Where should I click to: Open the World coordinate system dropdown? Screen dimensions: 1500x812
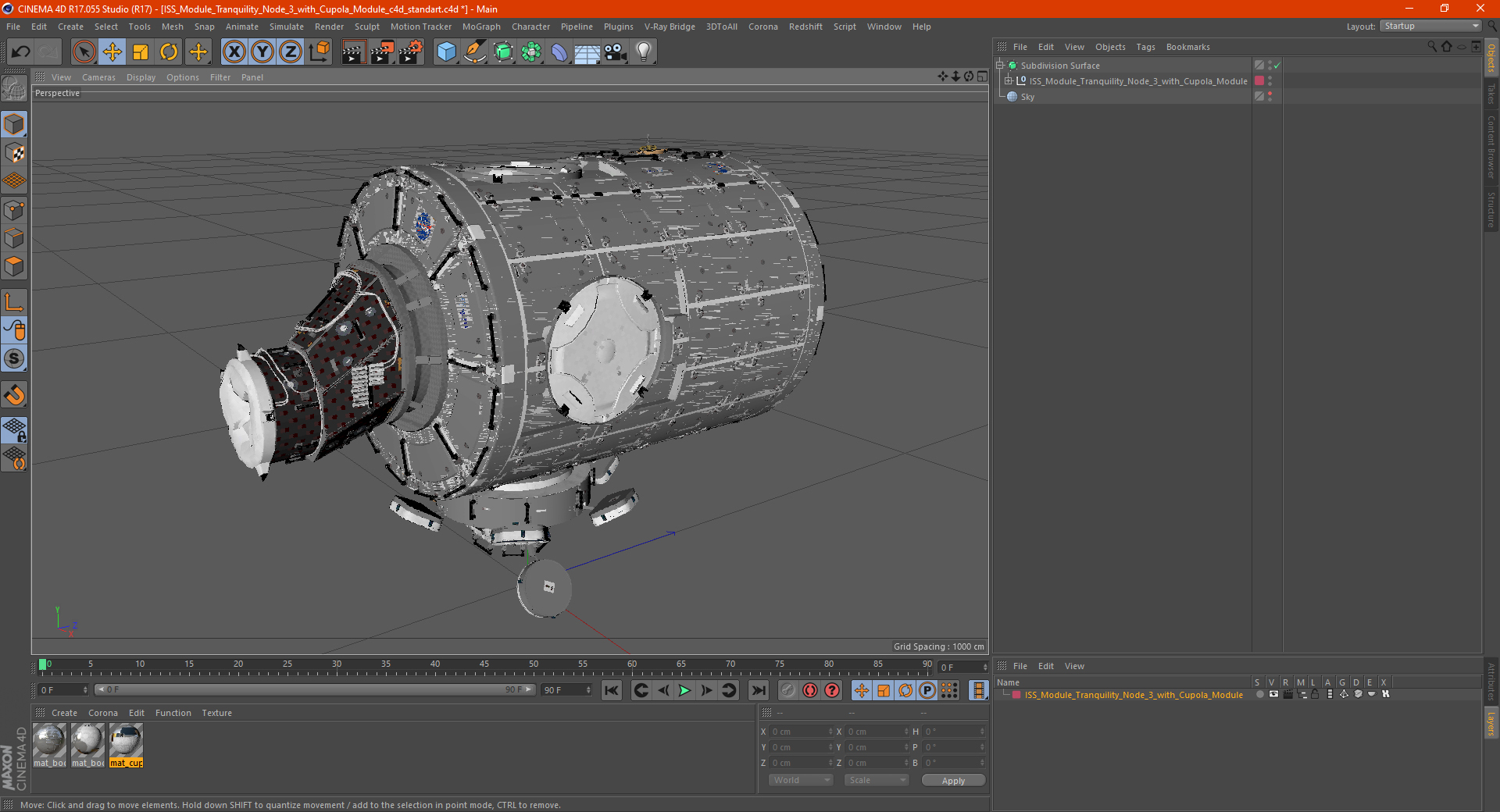(x=801, y=780)
